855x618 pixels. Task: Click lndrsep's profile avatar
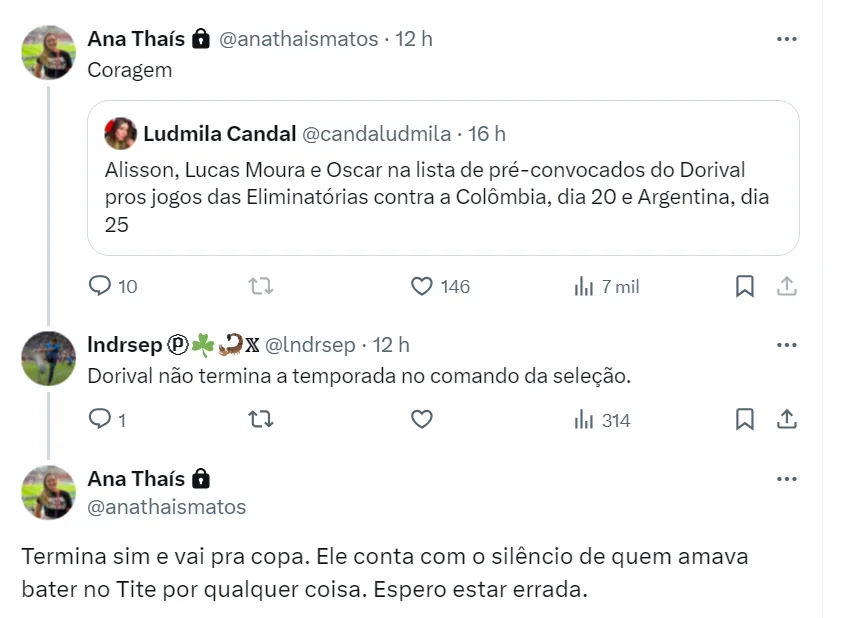point(48,358)
